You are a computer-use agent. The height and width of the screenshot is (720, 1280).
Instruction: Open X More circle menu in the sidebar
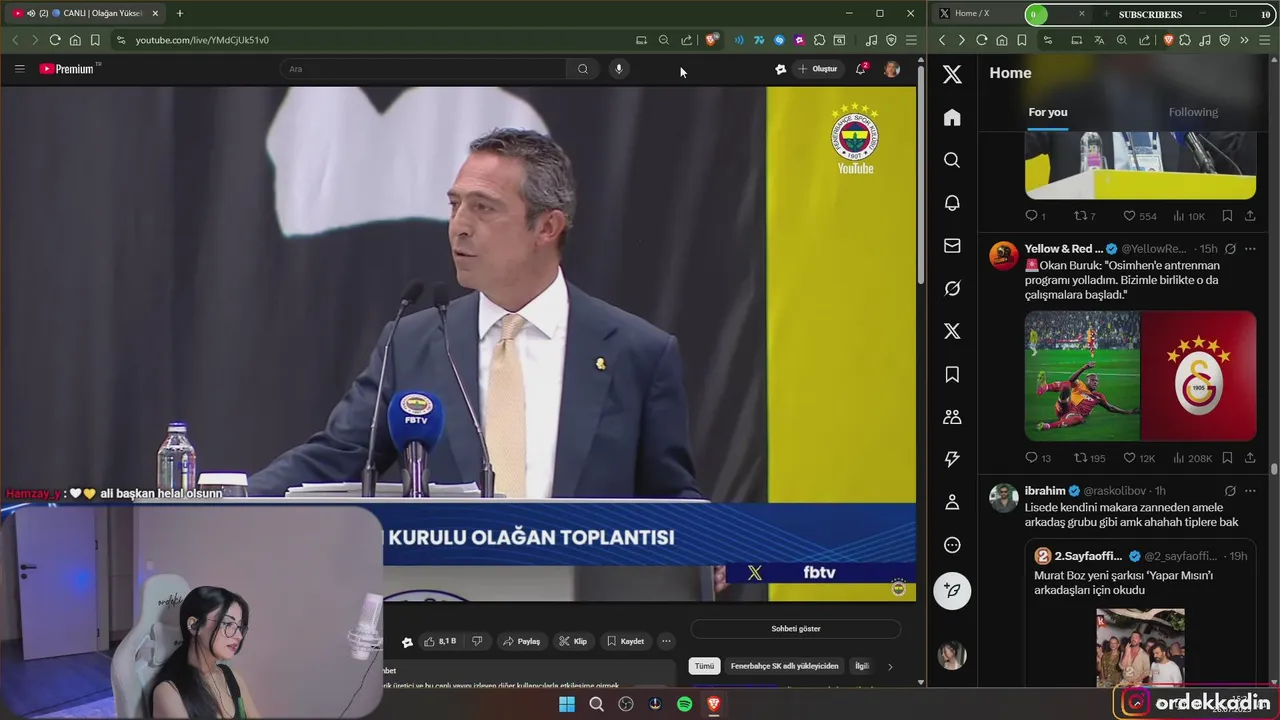coord(952,545)
